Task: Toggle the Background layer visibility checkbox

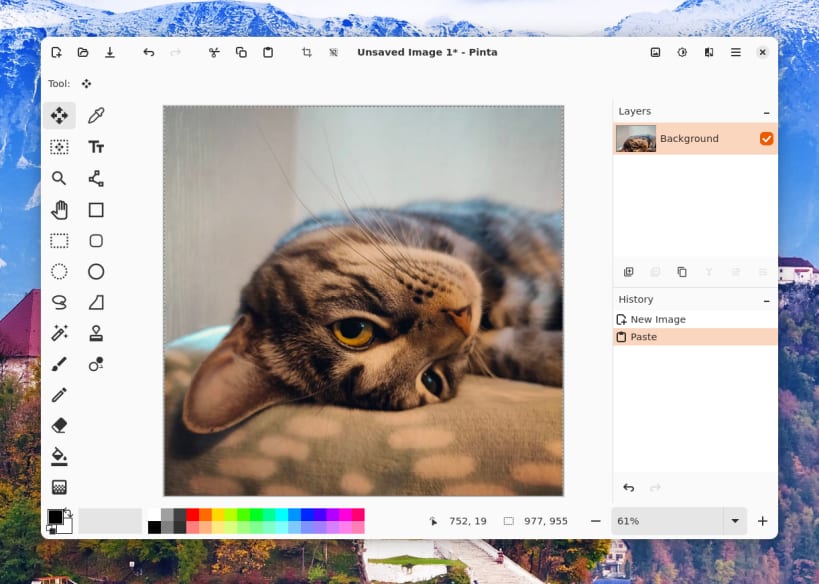Action: click(766, 139)
